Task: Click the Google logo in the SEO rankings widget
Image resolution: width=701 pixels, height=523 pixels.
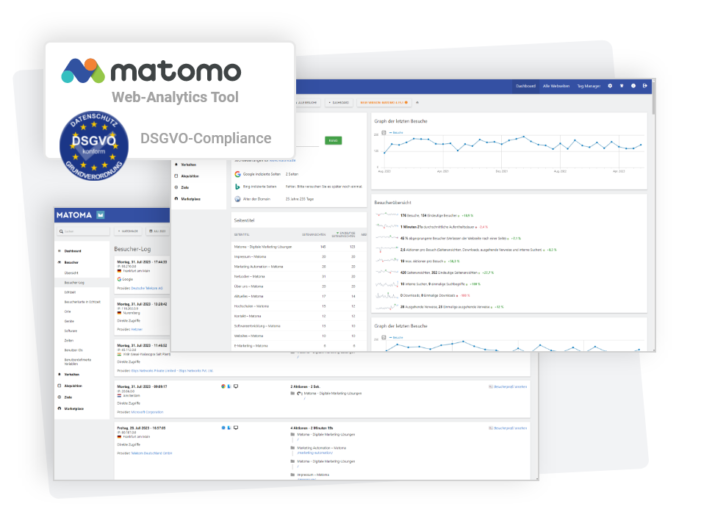Action: tap(237, 174)
